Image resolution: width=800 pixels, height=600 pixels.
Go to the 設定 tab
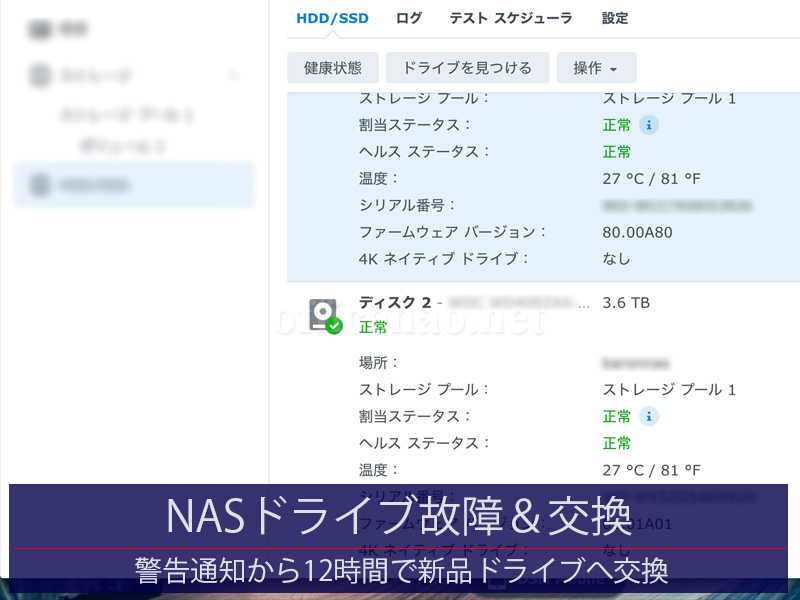(x=615, y=18)
